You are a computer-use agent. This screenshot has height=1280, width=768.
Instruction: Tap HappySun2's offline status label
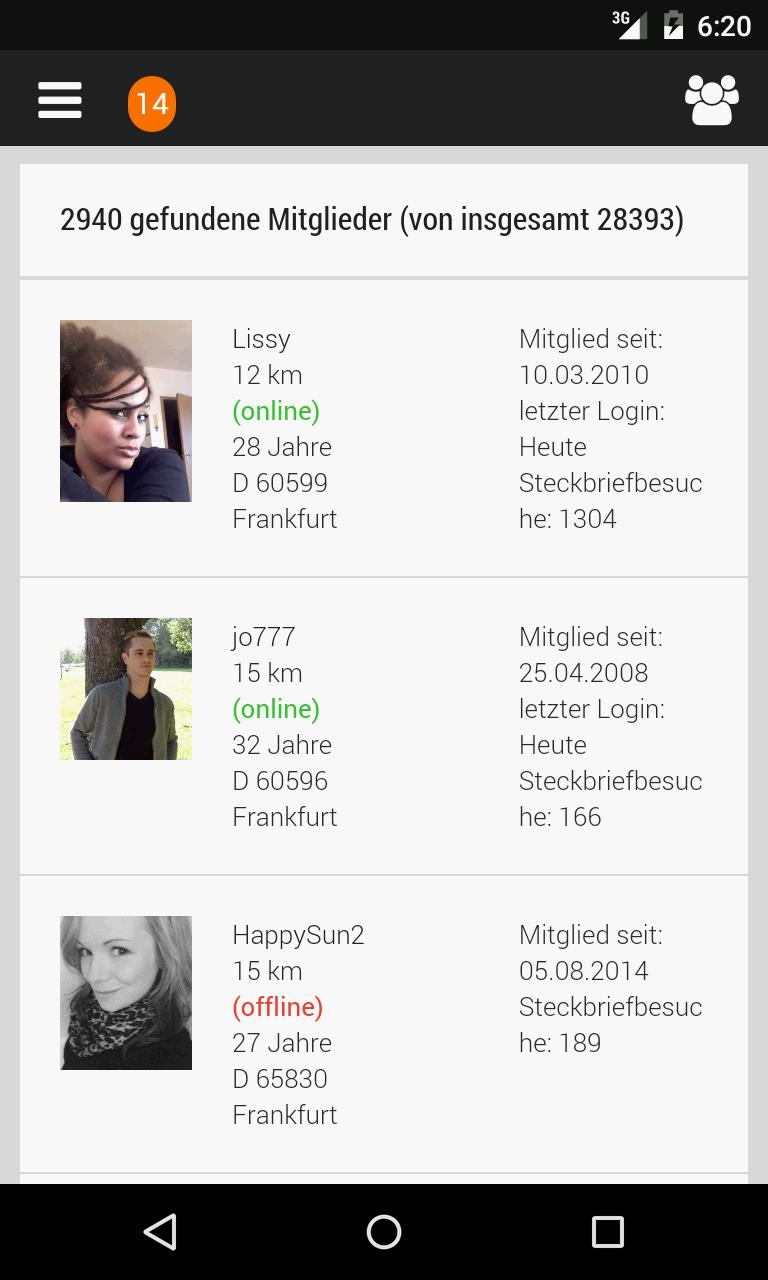(278, 1007)
